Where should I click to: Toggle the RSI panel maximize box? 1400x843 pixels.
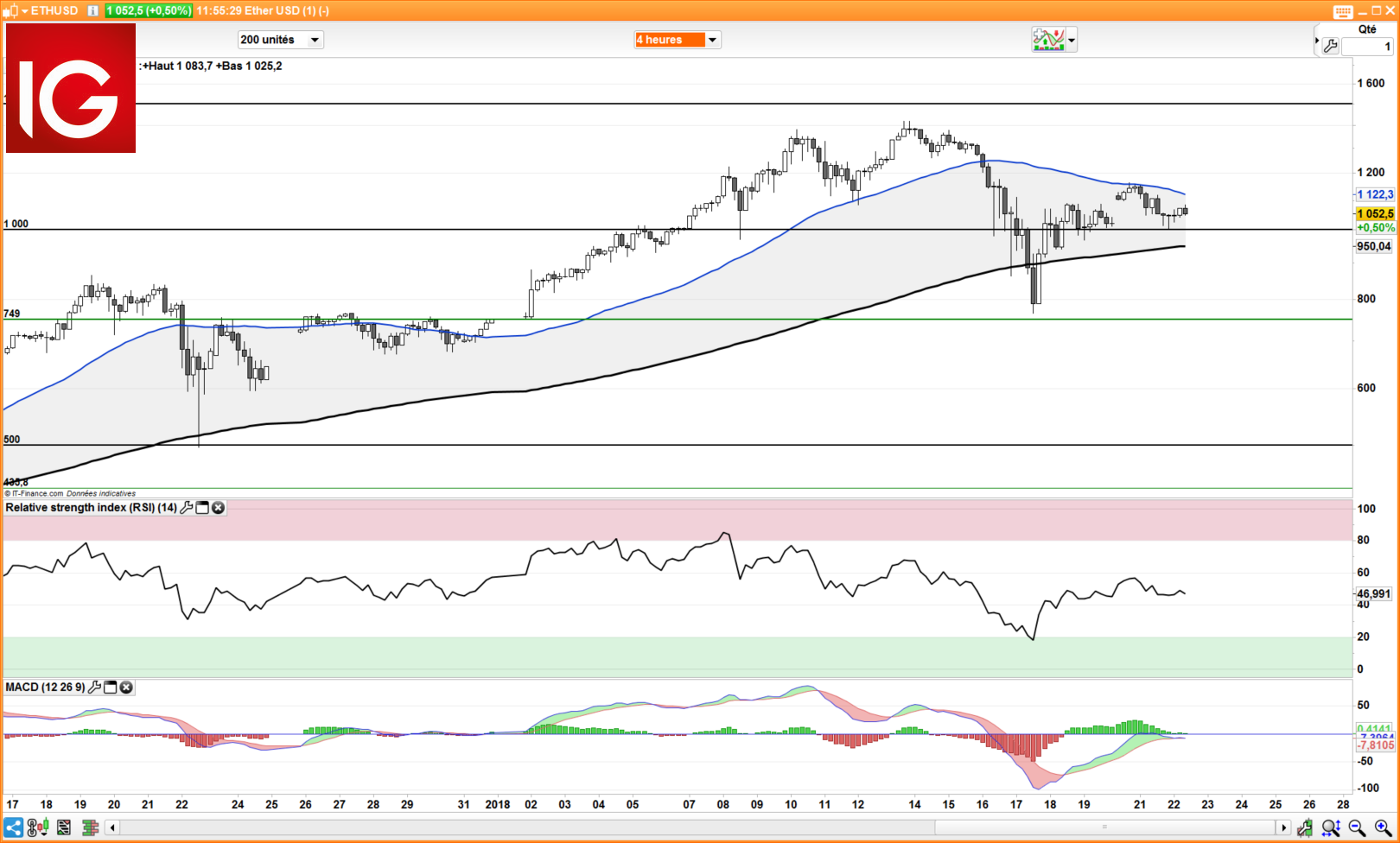click(x=202, y=508)
